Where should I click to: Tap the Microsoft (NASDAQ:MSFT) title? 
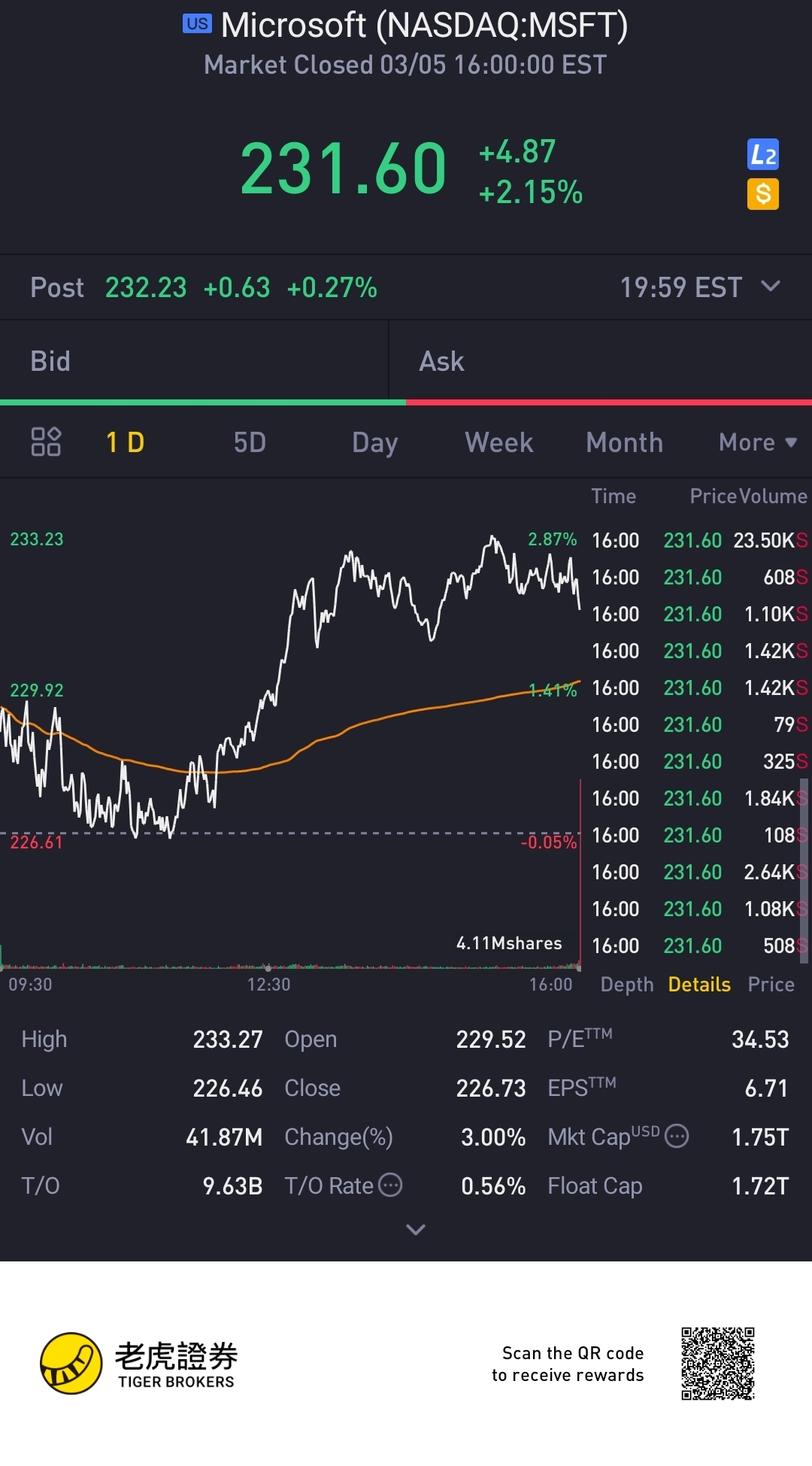pos(425,25)
